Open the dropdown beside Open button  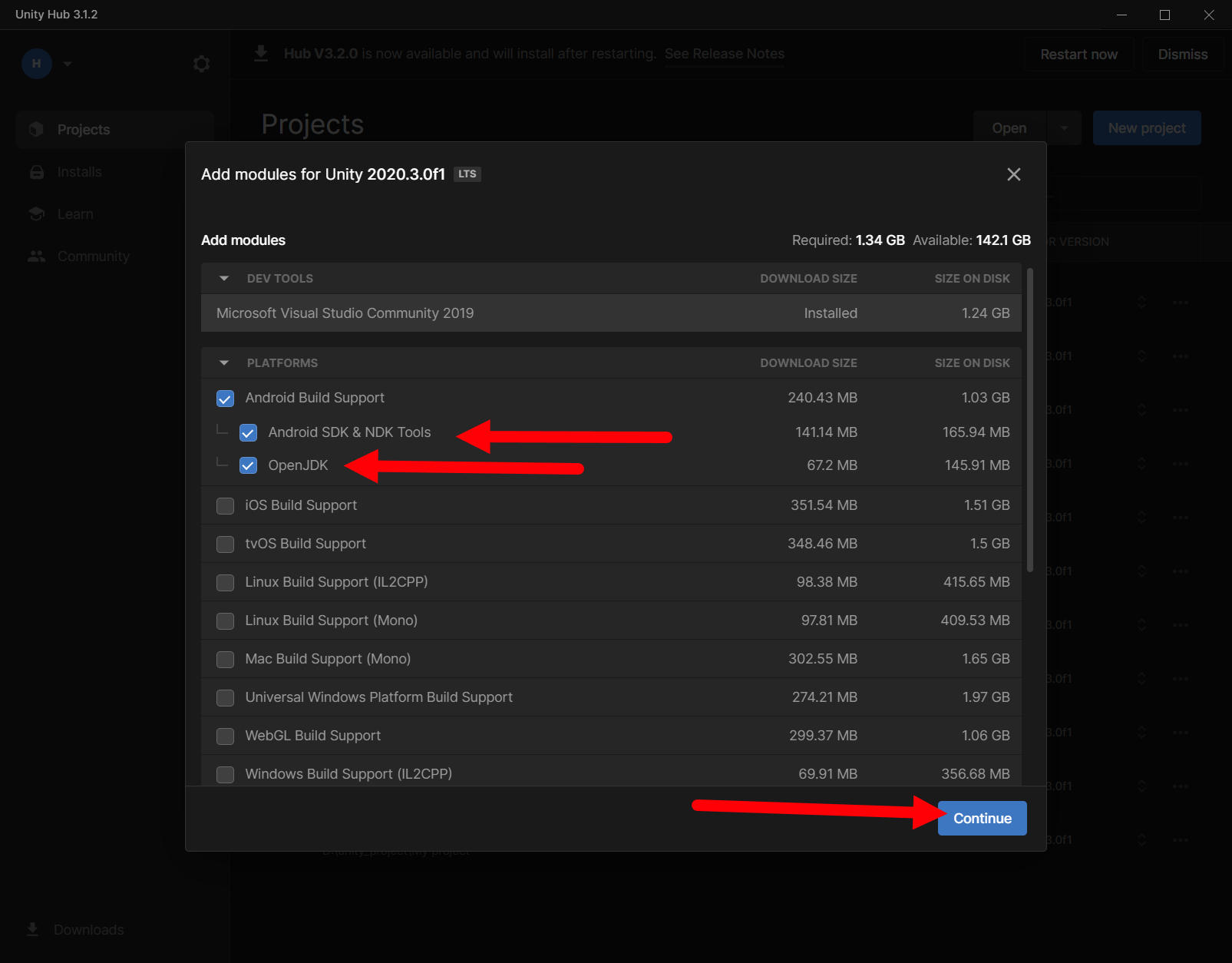[x=1064, y=128]
